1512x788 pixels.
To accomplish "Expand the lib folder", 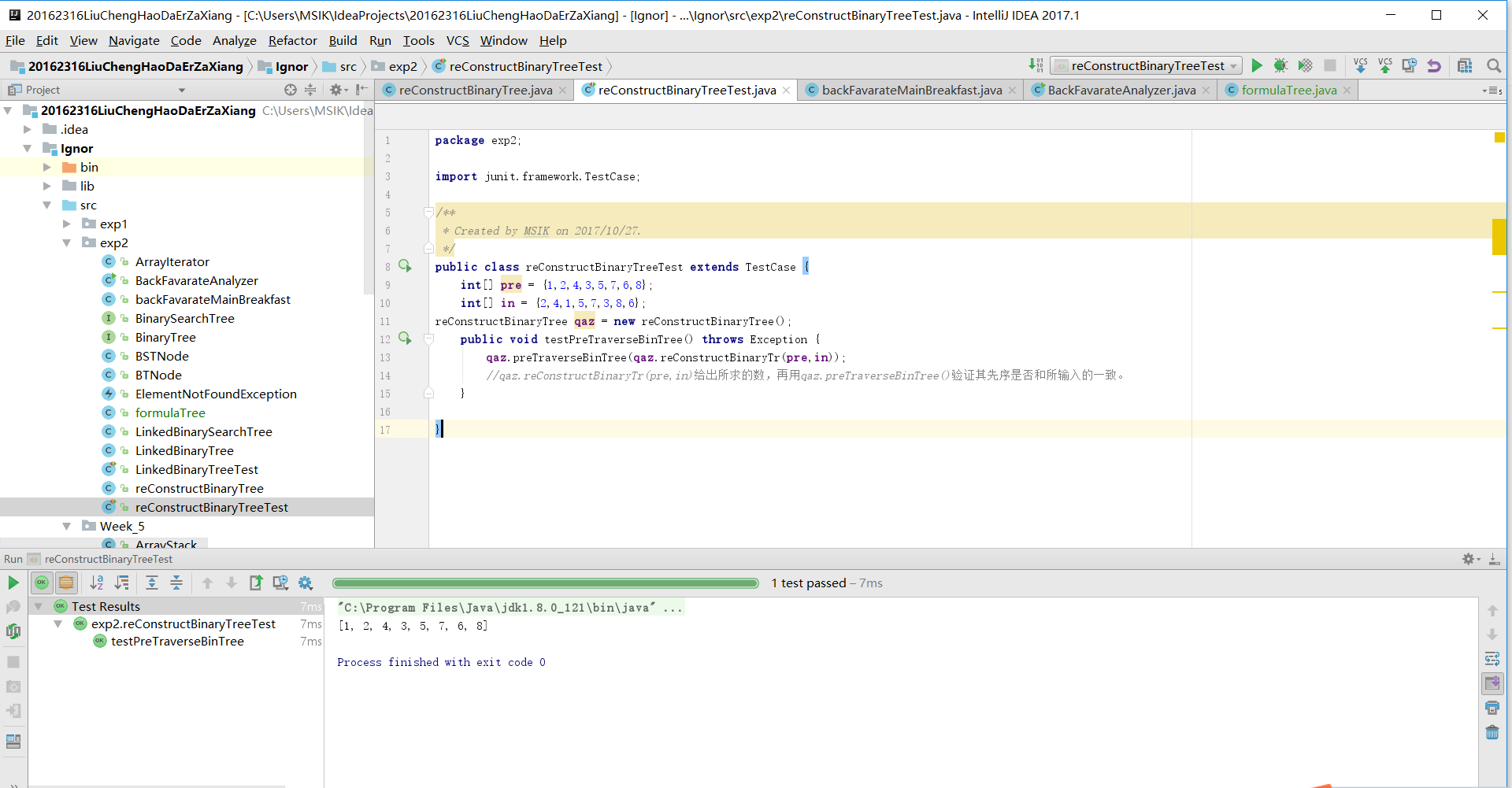I will [47, 186].
